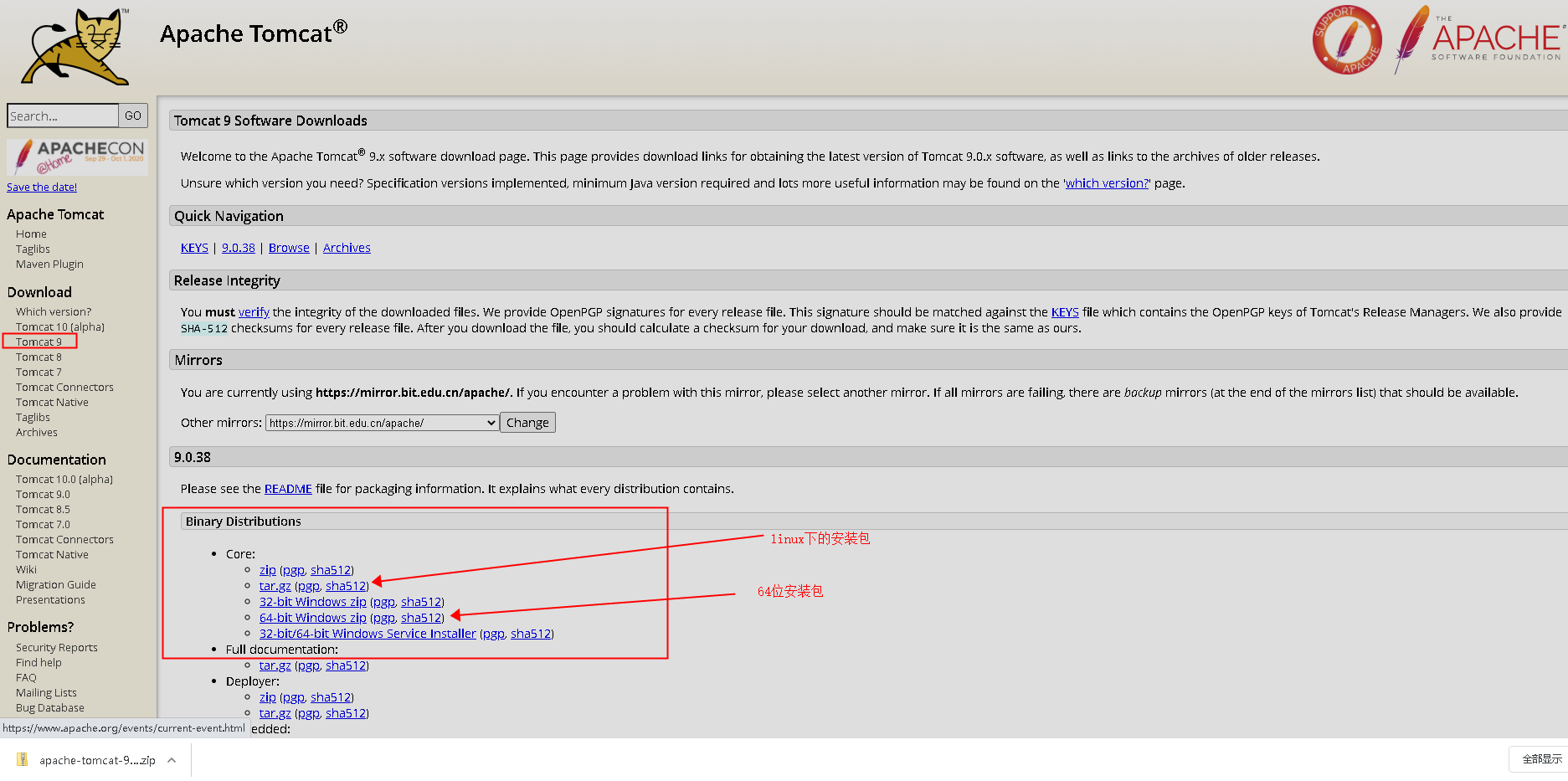Open Mailing Lists sidebar link
Screen dimensions: 1568x781
click(x=46, y=693)
